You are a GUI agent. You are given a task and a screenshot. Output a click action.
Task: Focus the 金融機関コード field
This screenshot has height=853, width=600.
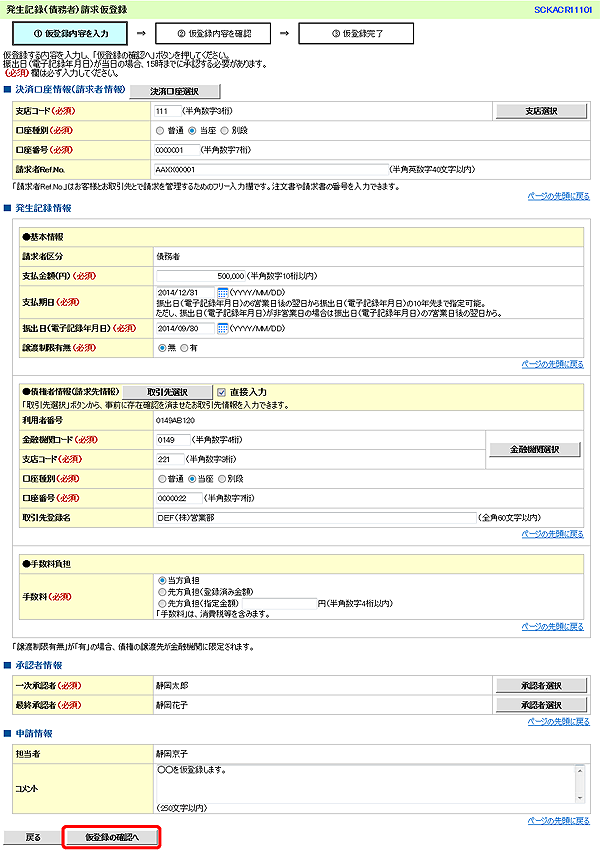pyautogui.click(x=173, y=440)
